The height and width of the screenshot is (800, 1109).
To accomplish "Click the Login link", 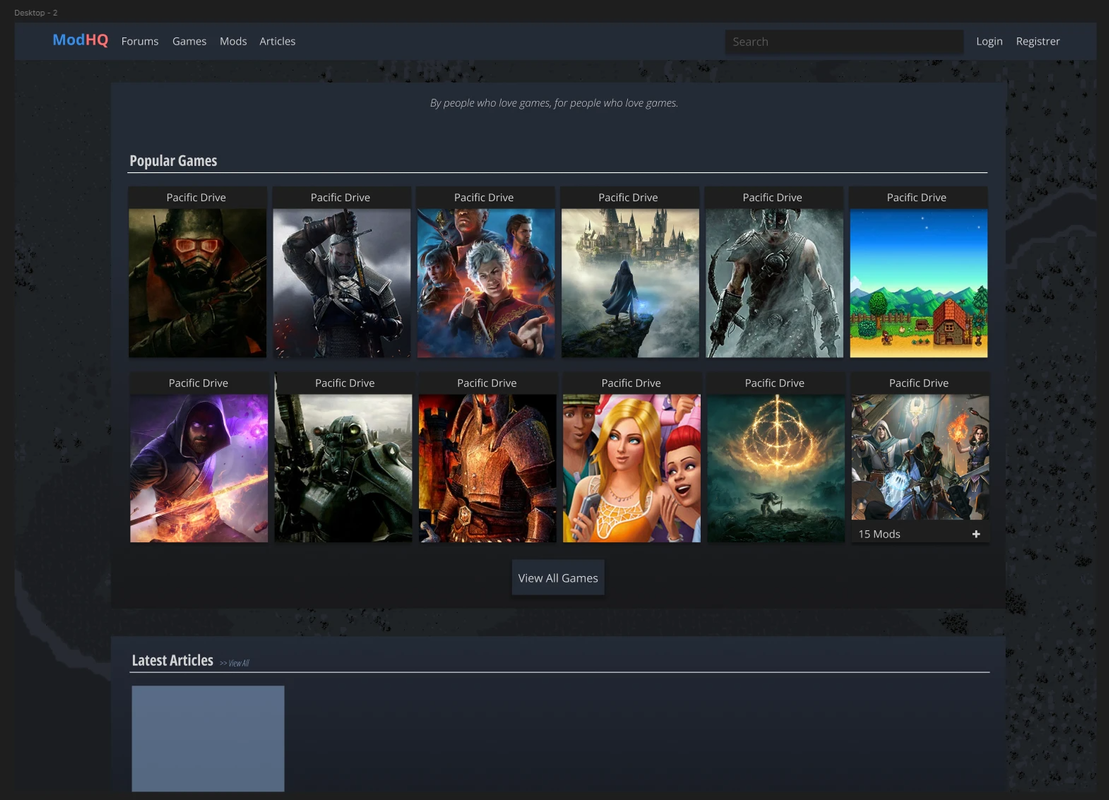I will pyautogui.click(x=989, y=41).
